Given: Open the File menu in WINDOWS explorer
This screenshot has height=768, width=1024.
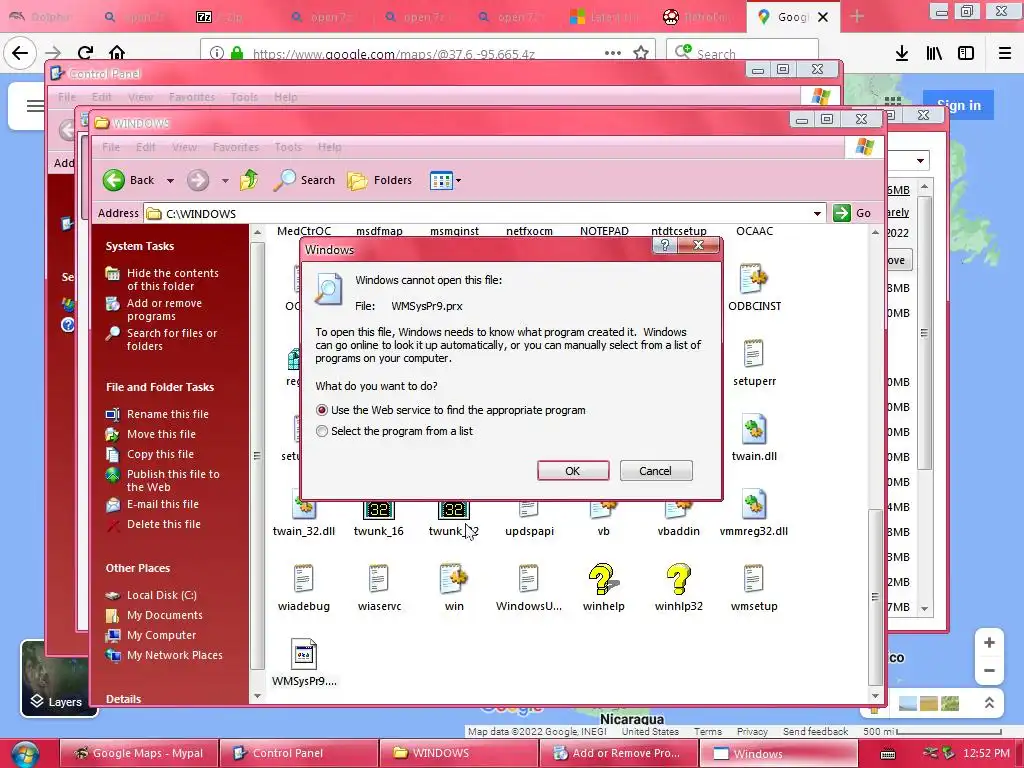Looking at the screenshot, I should 111,147.
